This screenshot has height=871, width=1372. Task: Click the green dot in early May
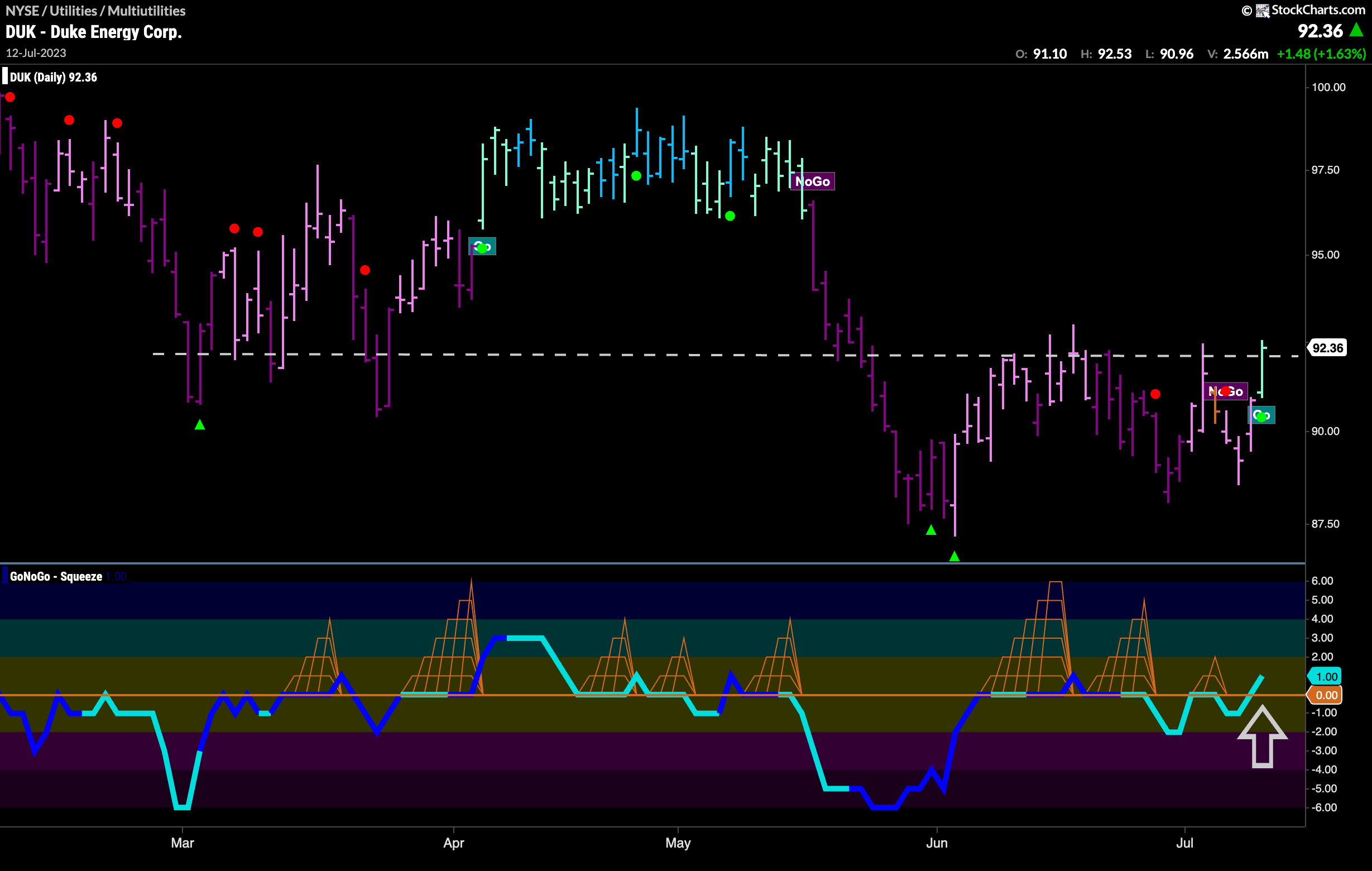pos(730,216)
